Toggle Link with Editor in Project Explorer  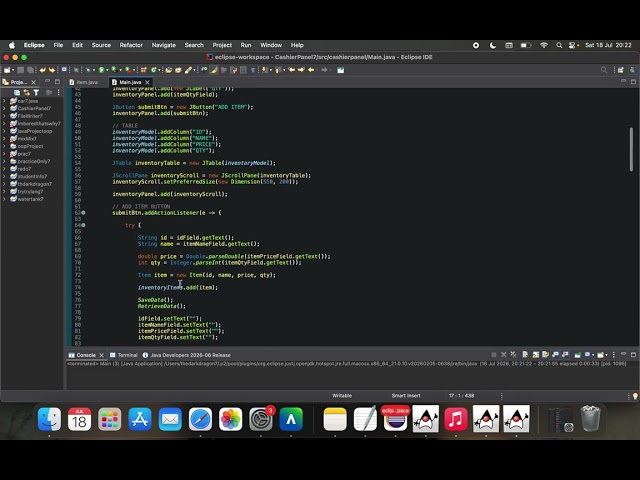coord(27,93)
